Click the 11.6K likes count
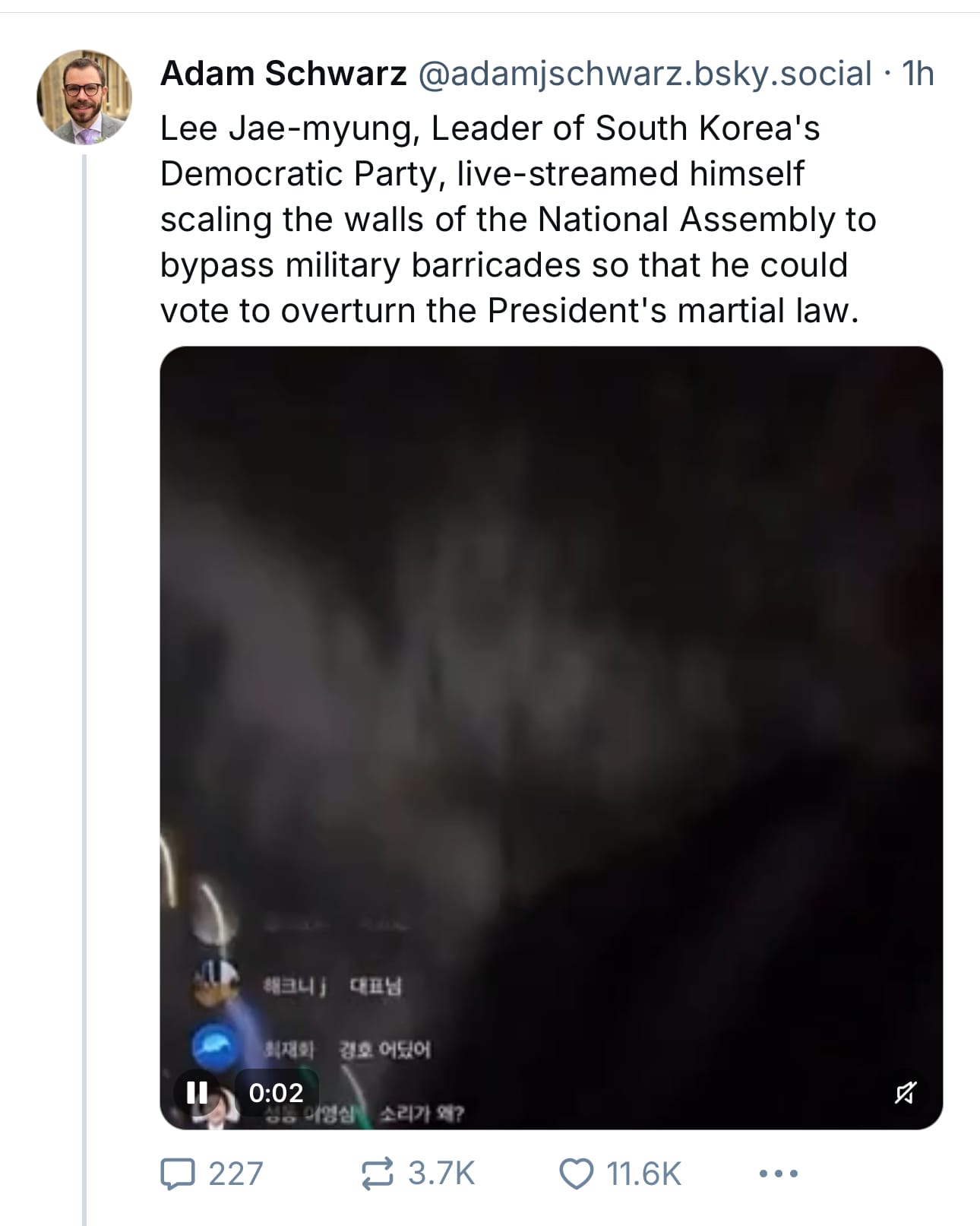This screenshot has width=980, height=1226. click(x=643, y=1174)
